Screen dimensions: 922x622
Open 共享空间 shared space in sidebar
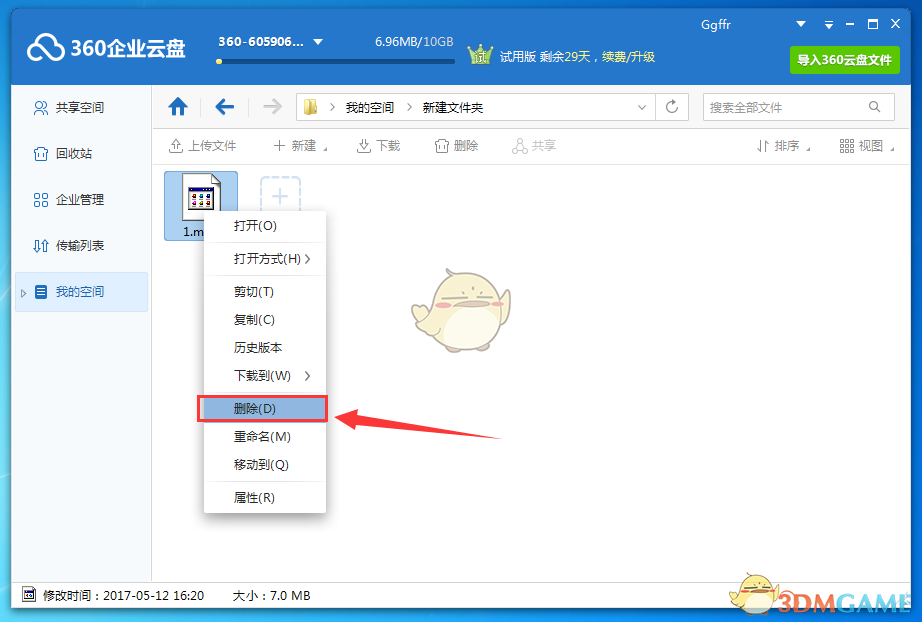click(79, 108)
